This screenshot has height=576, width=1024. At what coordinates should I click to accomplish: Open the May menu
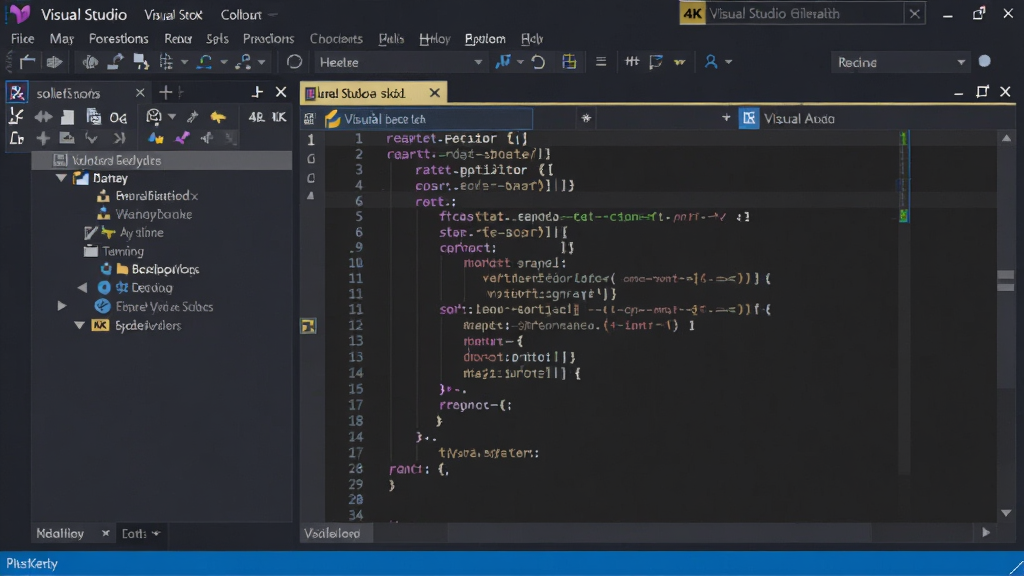pos(61,39)
